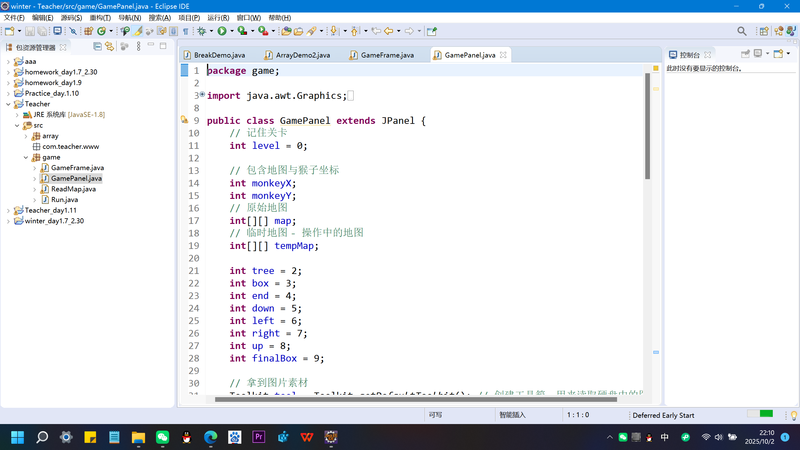
Task: Open WeChat from the taskbar
Action: pos(162,437)
